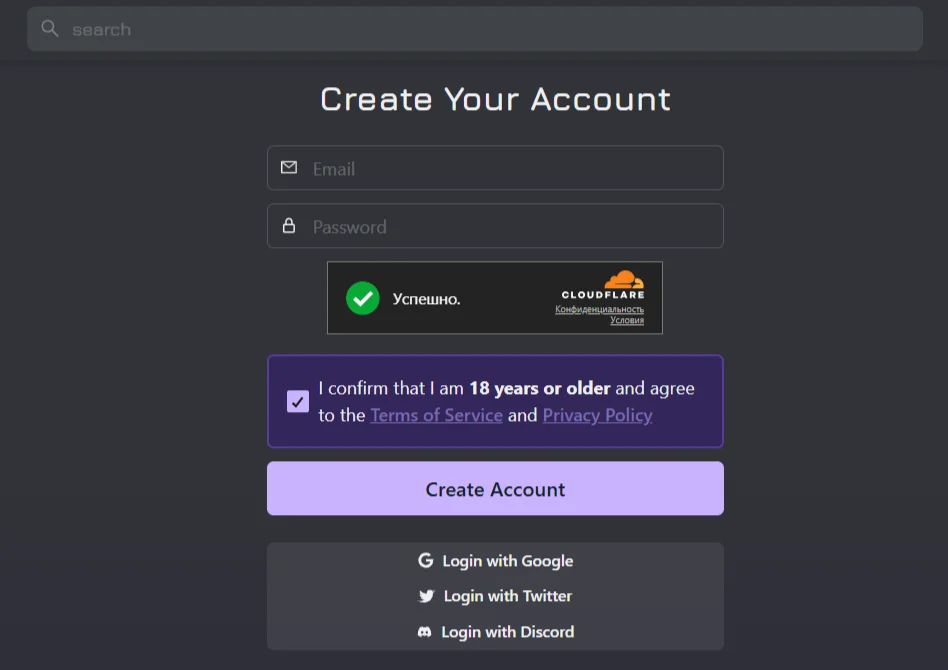Click the Create Account button
This screenshot has height=670, width=948.
[495, 489]
